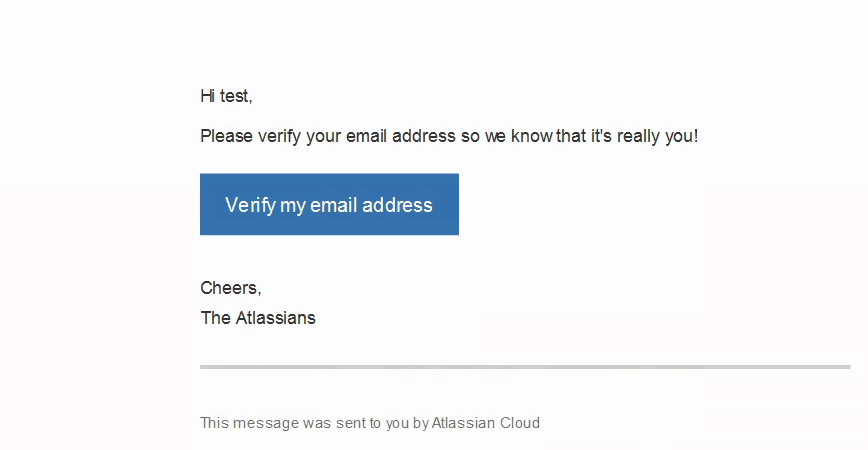Click the 'Cheers,' sign-off text

pos(231,288)
